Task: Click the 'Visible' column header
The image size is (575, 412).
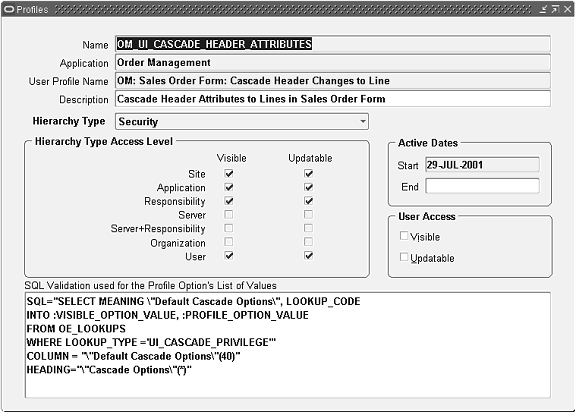Action: pyautogui.click(x=231, y=158)
